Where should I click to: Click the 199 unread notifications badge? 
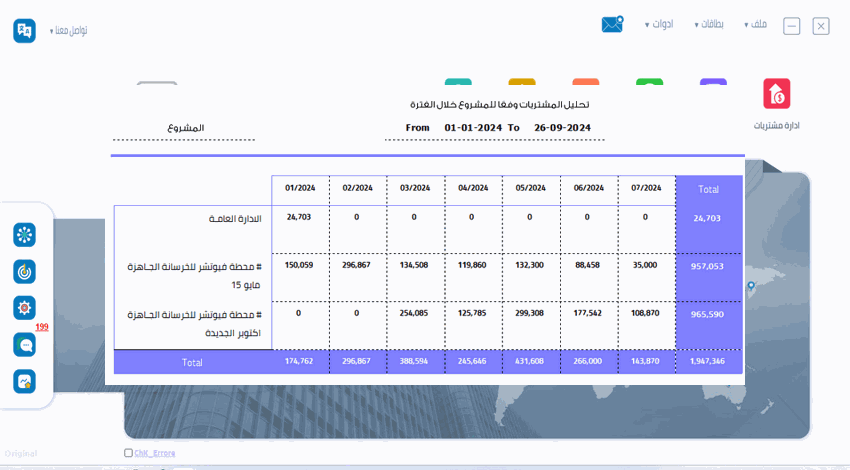click(x=42, y=327)
